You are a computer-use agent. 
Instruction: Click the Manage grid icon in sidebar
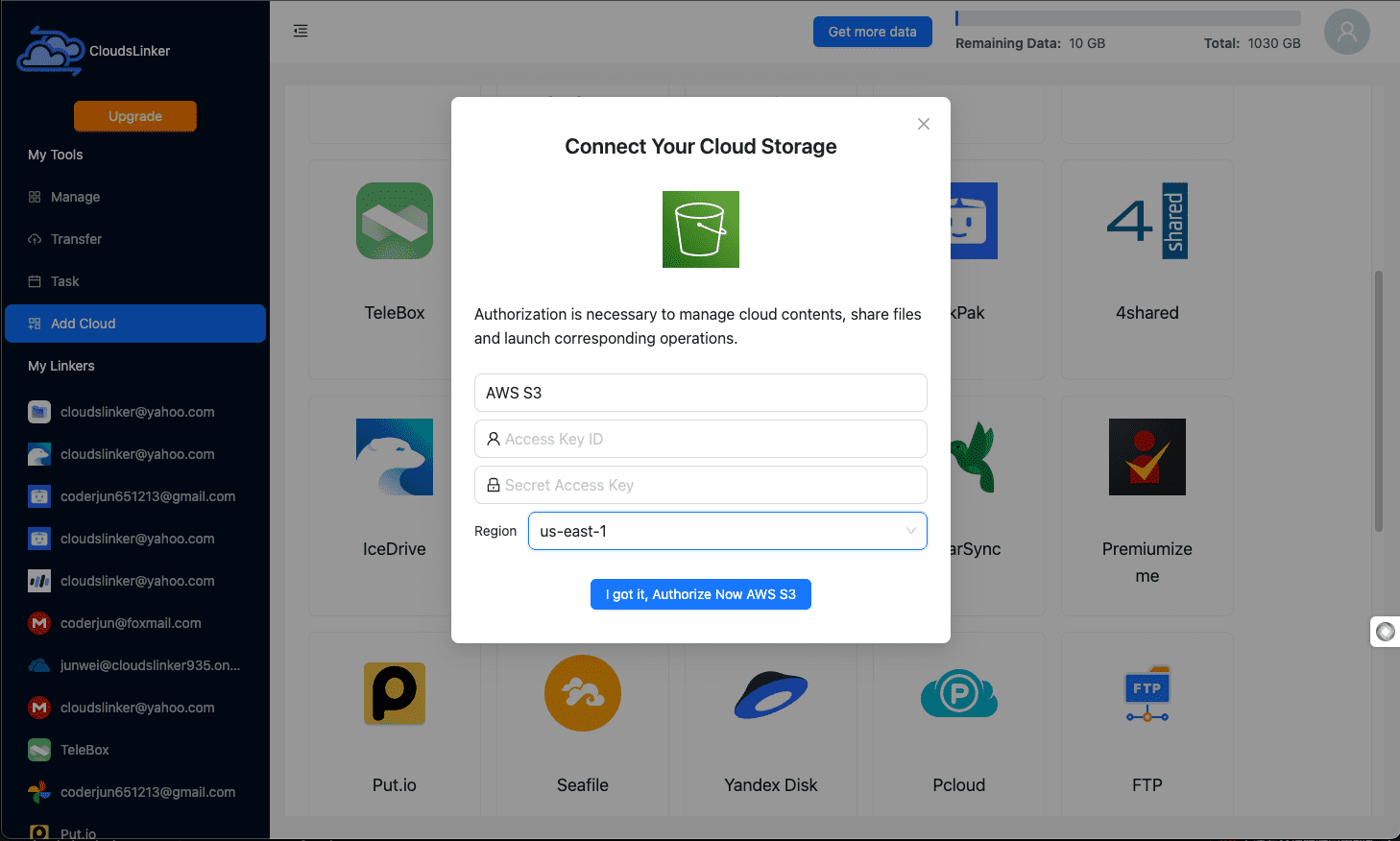click(x=35, y=197)
